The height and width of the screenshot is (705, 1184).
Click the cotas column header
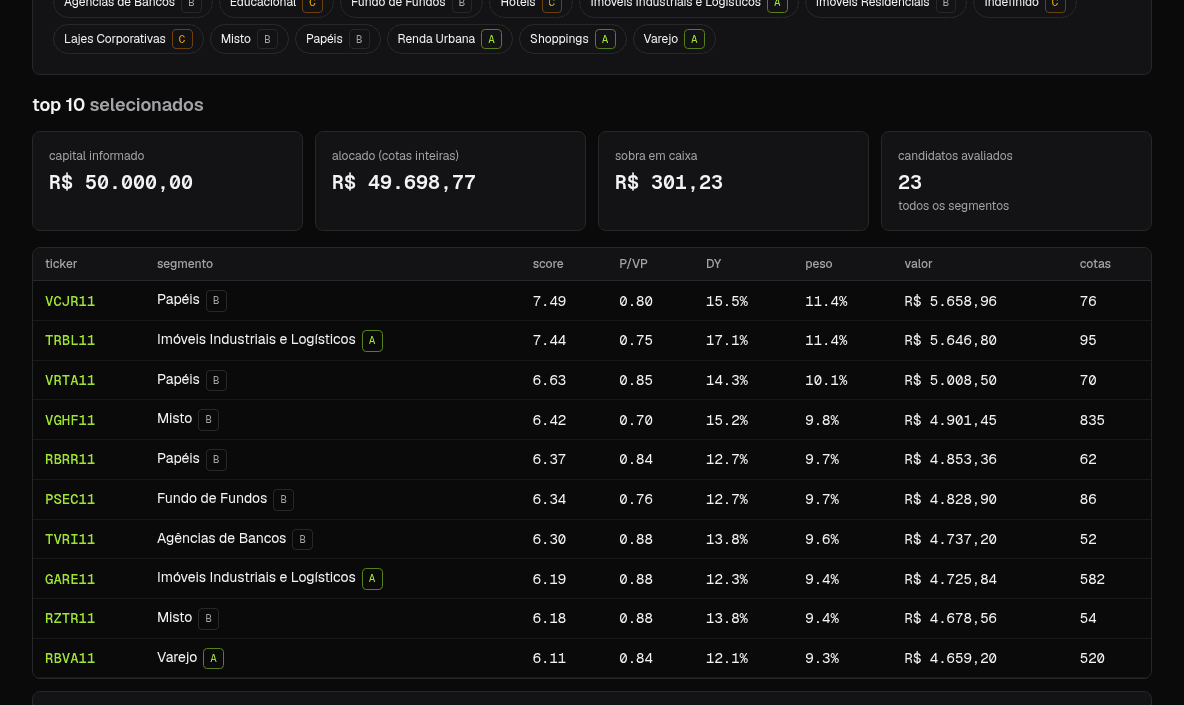click(x=1095, y=264)
